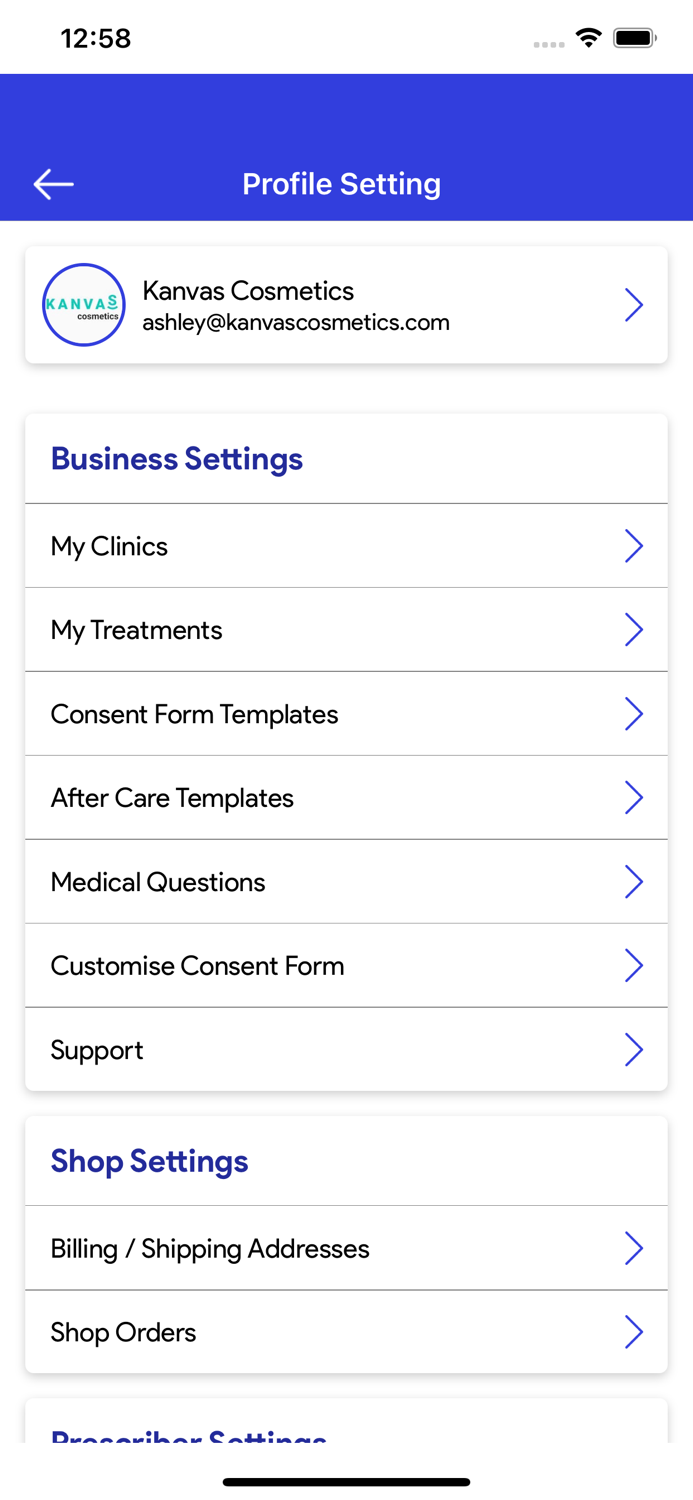The height and width of the screenshot is (1500, 693).
Task: Open My Clinics menu item
Action: tap(110, 546)
